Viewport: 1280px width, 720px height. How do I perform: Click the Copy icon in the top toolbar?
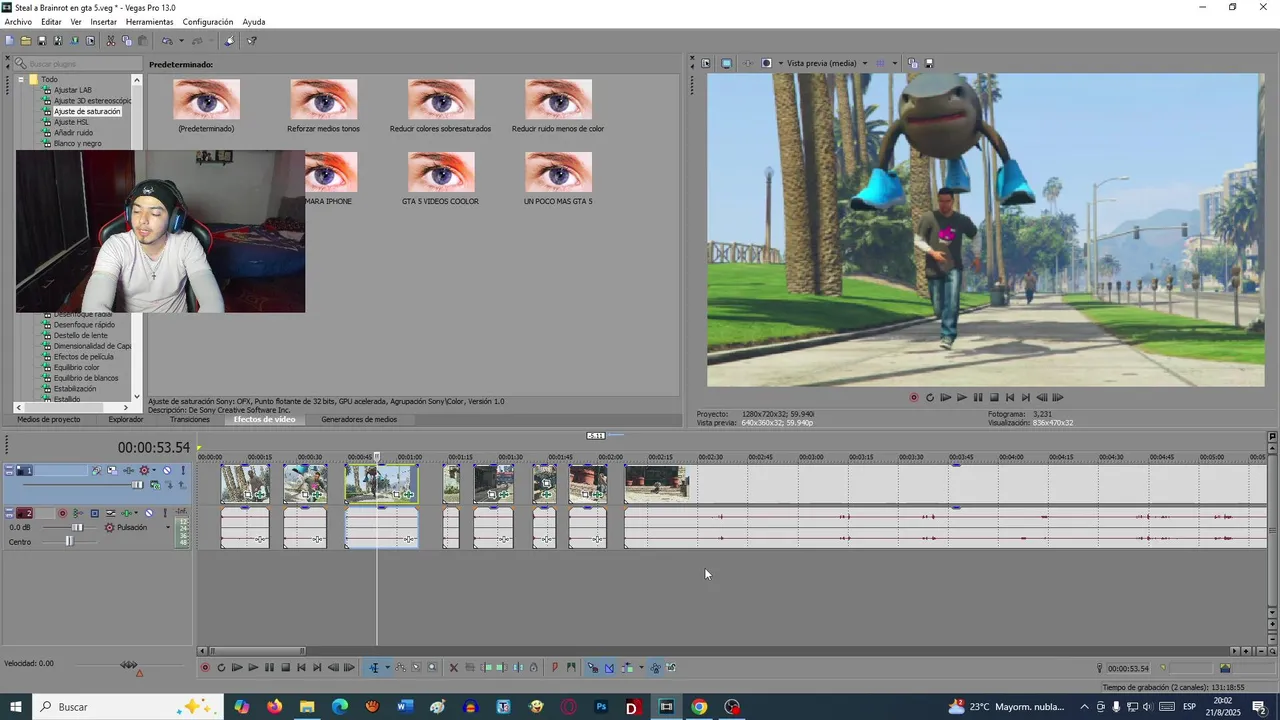pyautogui.click(x=127, y=41)
